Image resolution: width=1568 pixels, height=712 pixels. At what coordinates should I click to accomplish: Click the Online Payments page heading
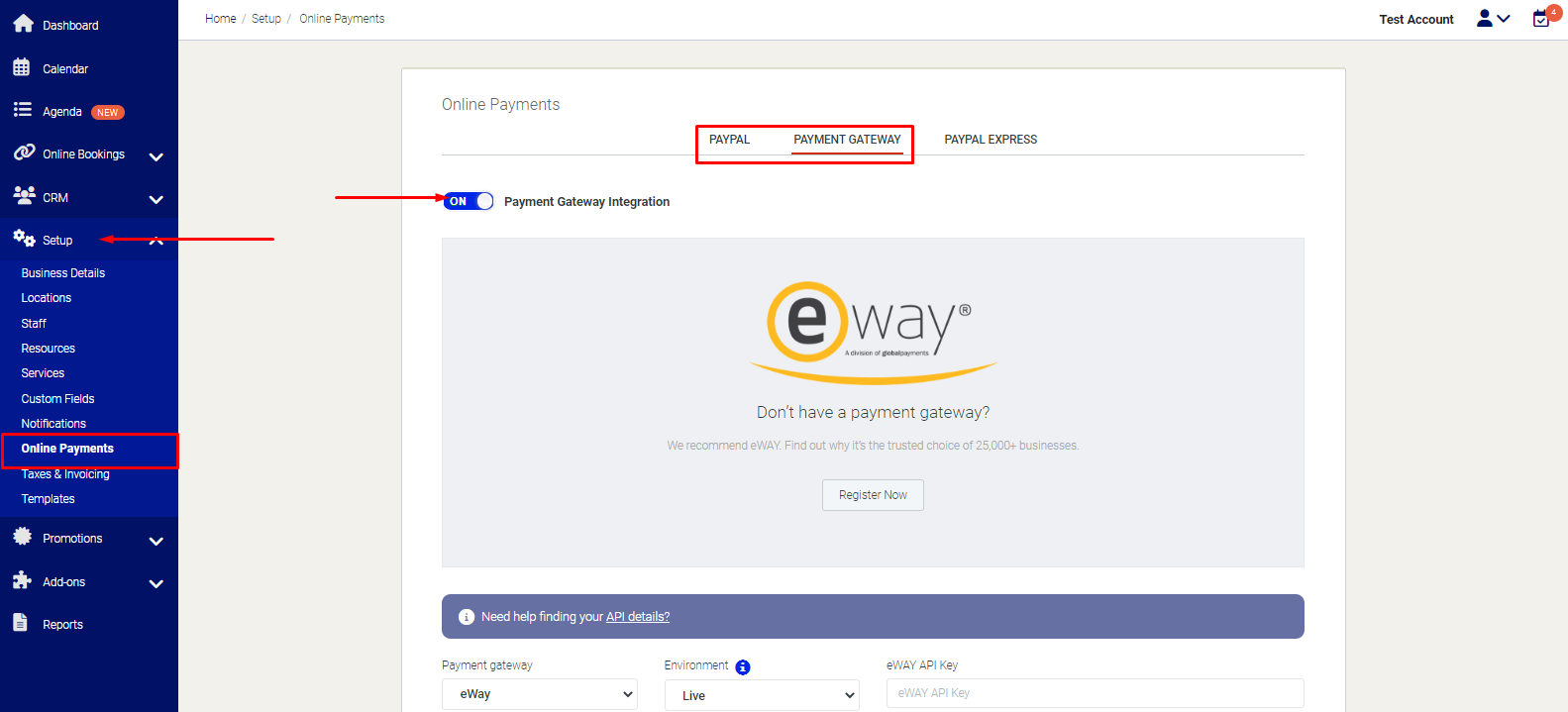tap(500, 105)
